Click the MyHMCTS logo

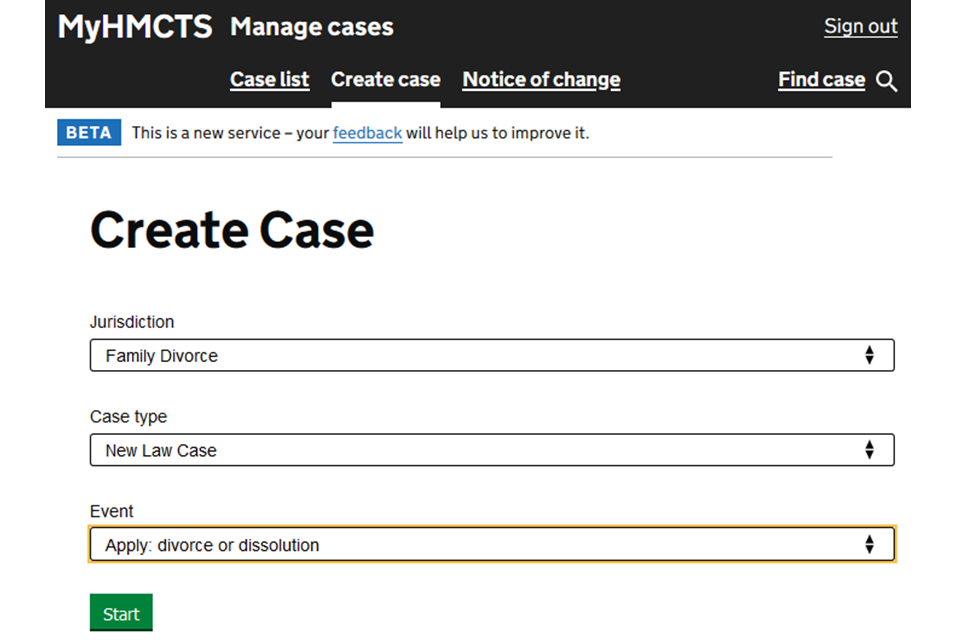[135, 27]
